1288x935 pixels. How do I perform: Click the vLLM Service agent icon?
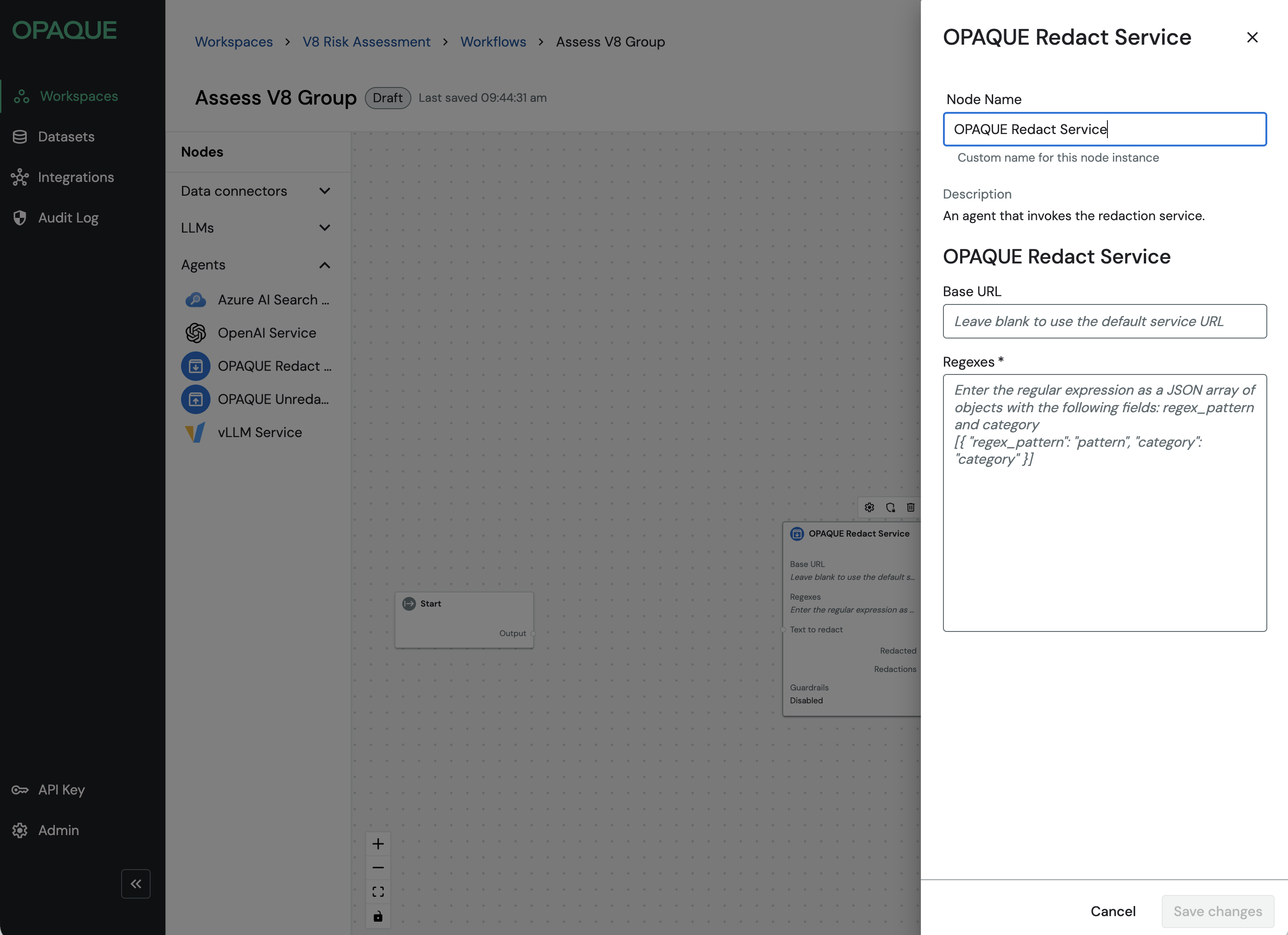coord(195,432)
